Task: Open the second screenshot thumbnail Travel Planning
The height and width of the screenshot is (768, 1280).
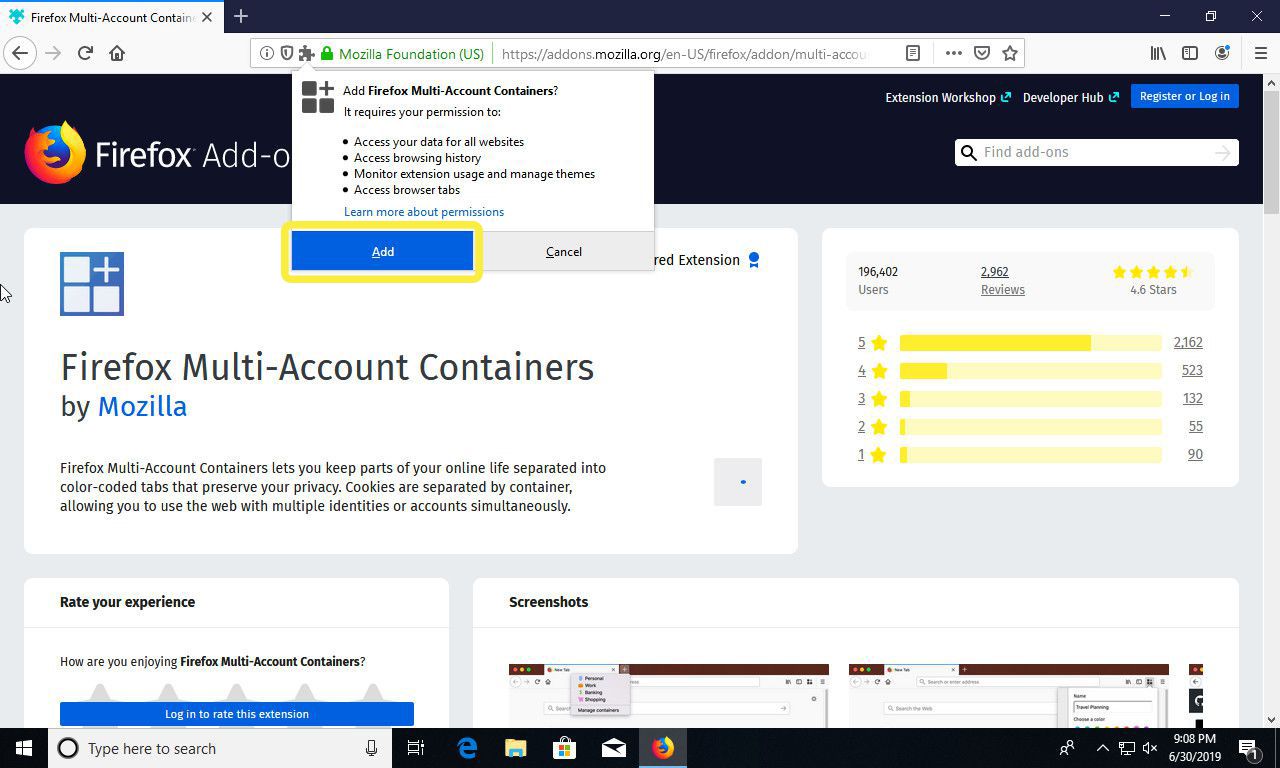Action: point(1009,695)
